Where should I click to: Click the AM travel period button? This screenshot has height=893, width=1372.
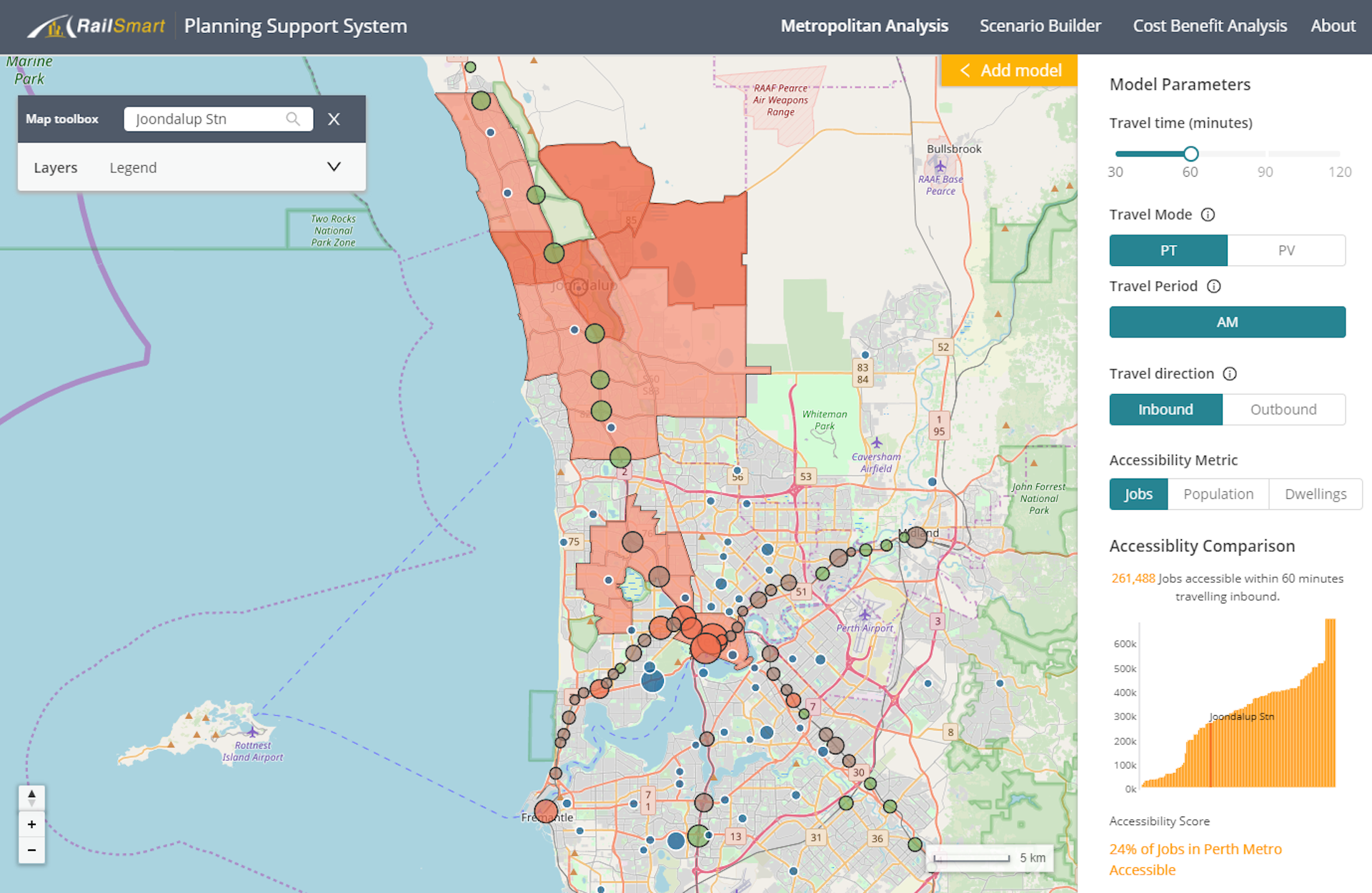coord(1227,322)
